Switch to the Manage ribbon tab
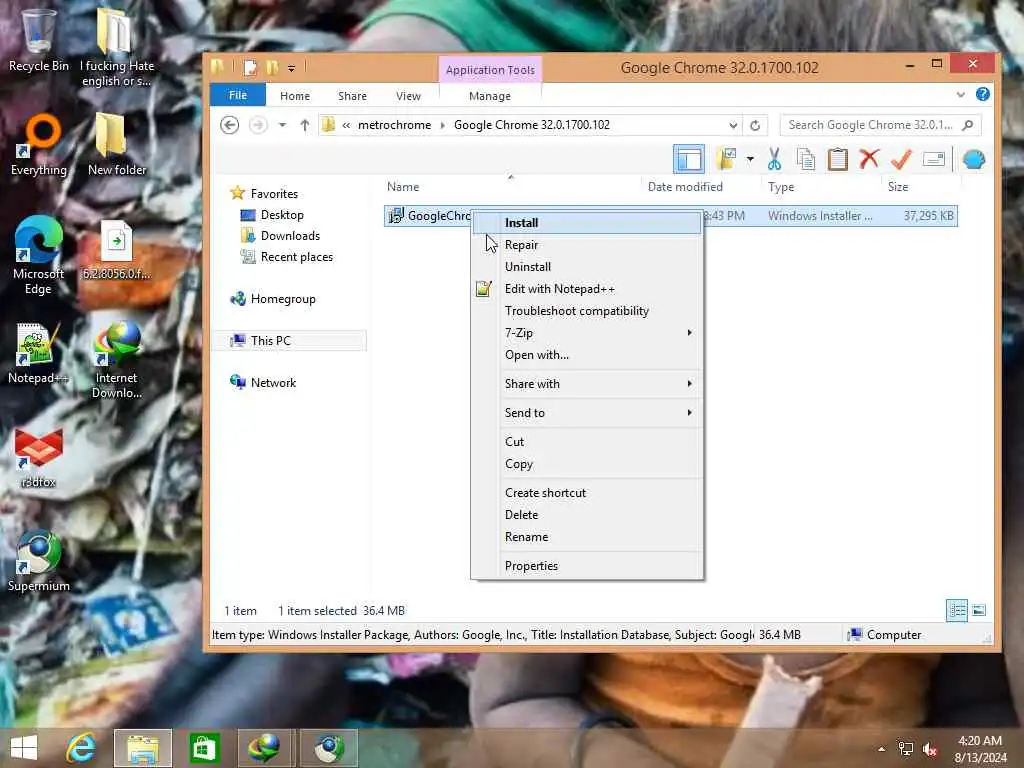The height and width of the screenshot is (768, 1024). pyautogui.click(x=490, y=96)
